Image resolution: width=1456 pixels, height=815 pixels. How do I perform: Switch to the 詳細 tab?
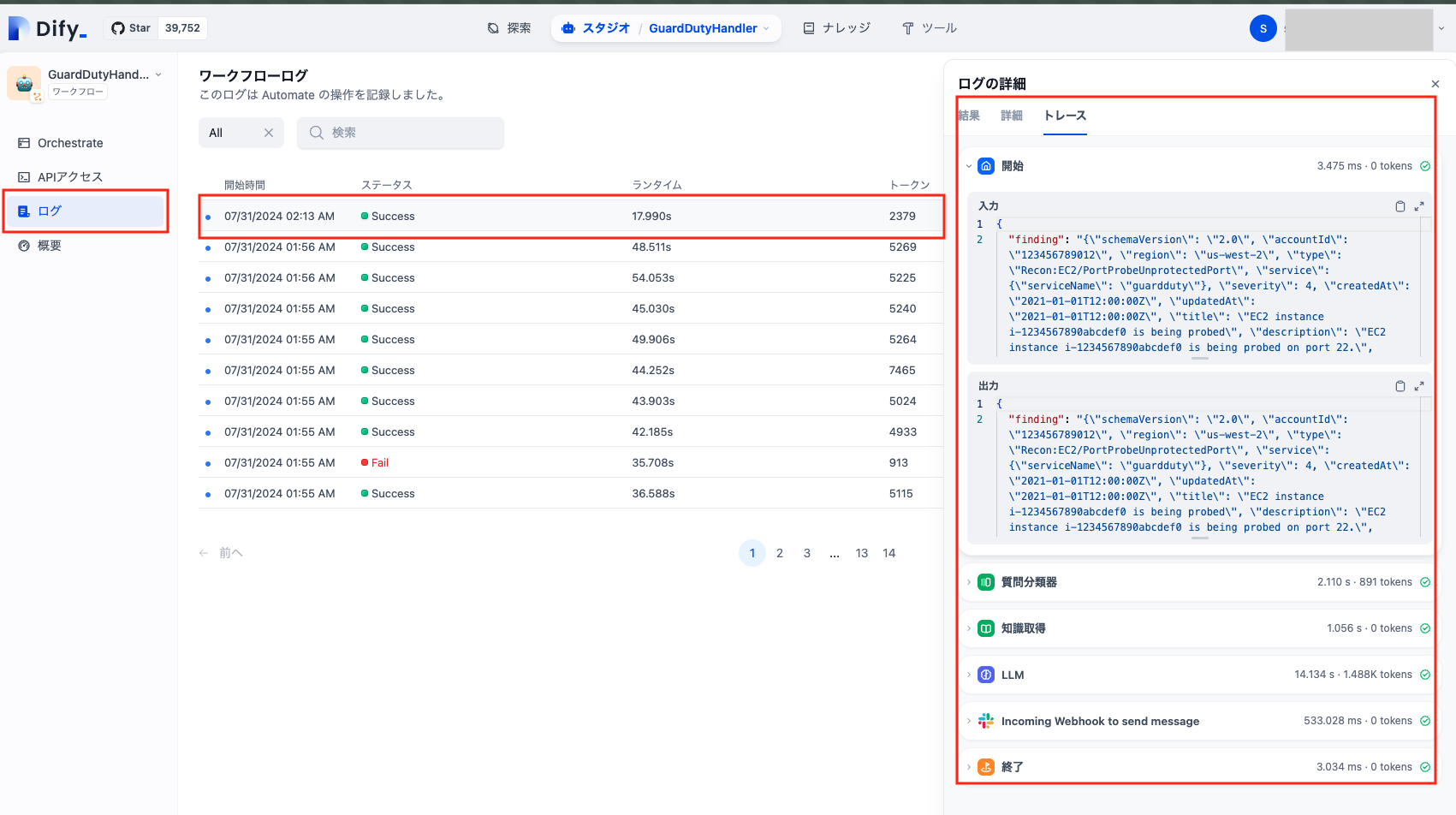point(1012,116)
